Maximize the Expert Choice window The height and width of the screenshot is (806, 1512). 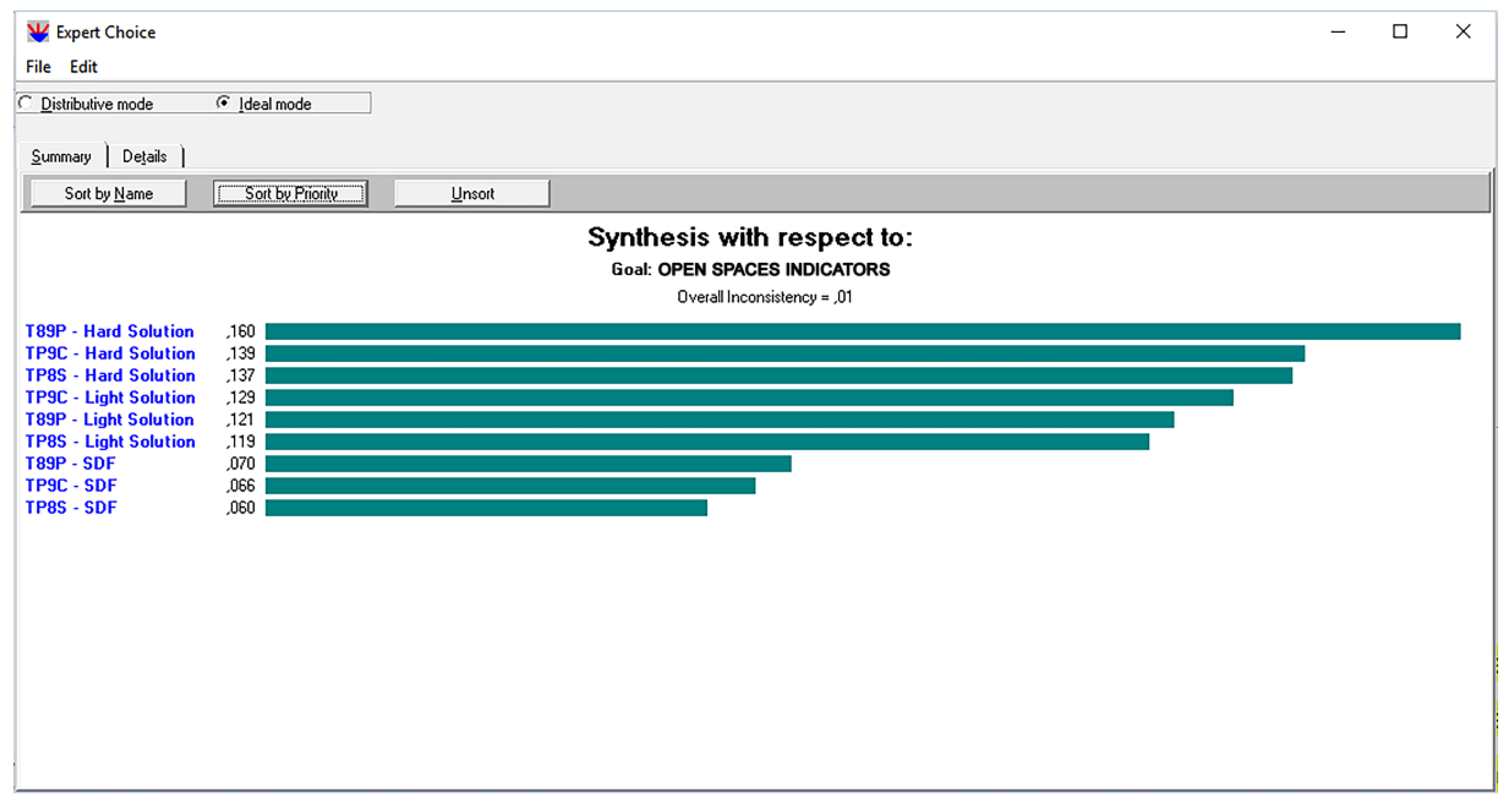tap(1400, 32)
